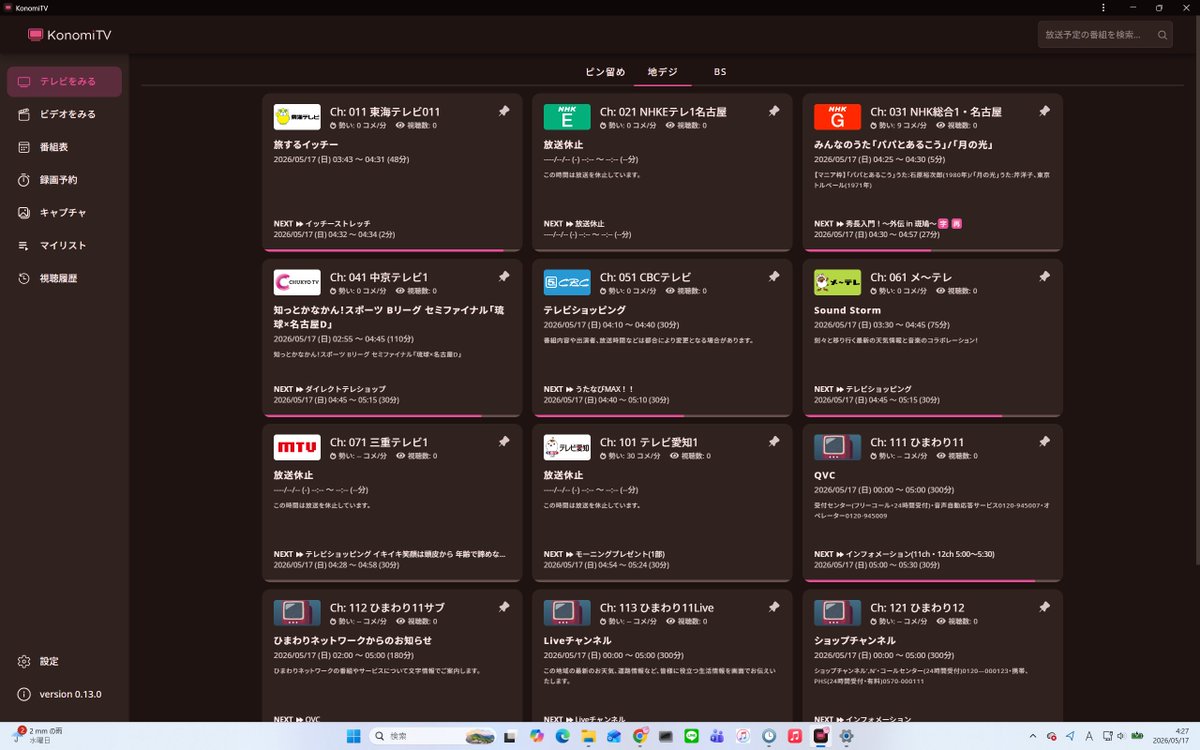Click the ひまわり11 TV placeholder logo
Viewport: 1200px width, 750px height.
click(837, 447)
